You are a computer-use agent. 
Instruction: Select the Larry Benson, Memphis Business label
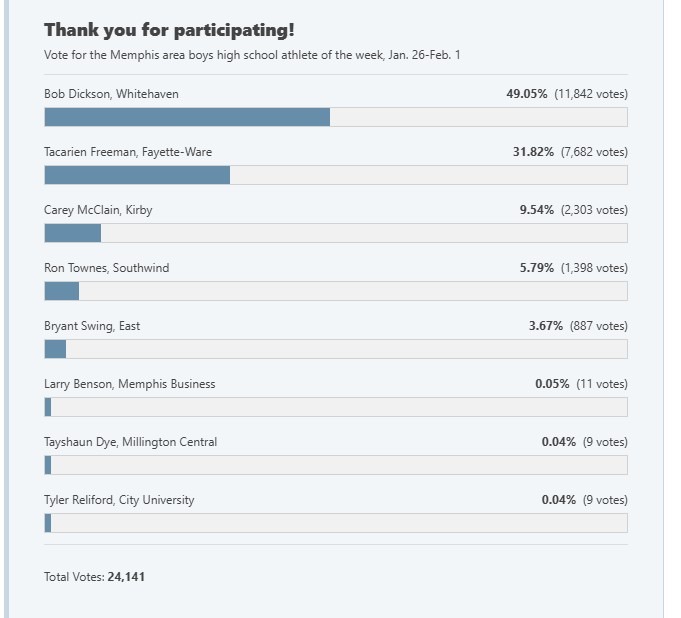coord(129,384)
